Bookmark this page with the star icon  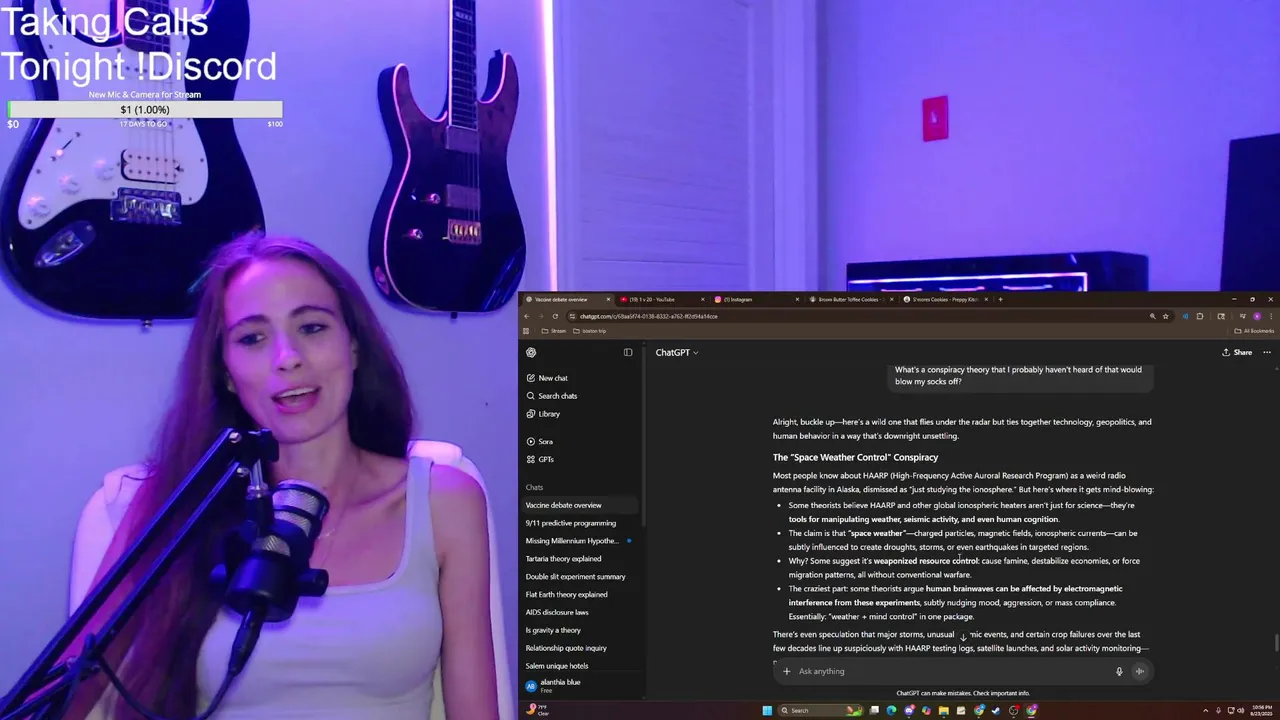coord(1165,316)
